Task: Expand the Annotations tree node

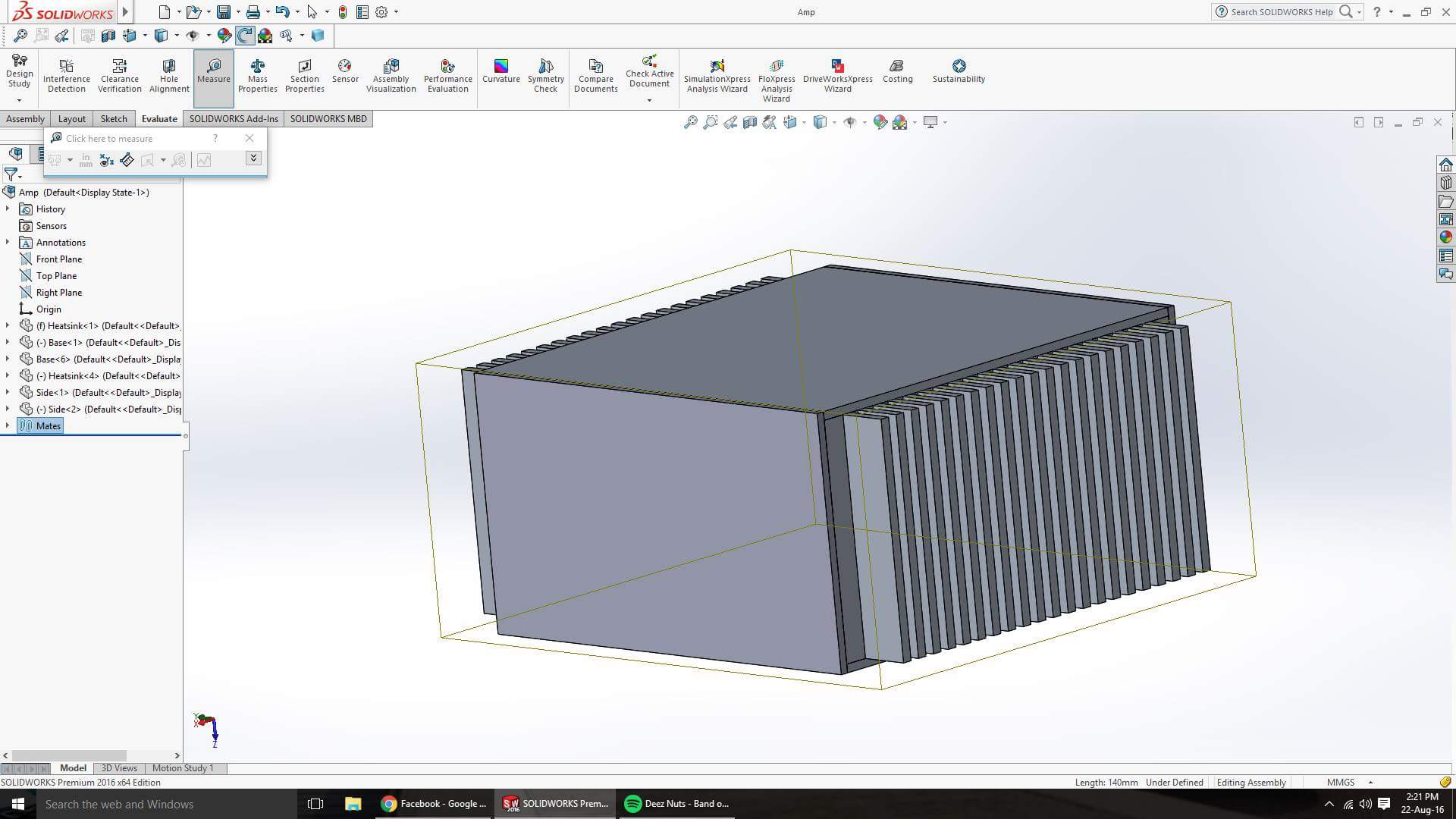Action: [8, 242]
